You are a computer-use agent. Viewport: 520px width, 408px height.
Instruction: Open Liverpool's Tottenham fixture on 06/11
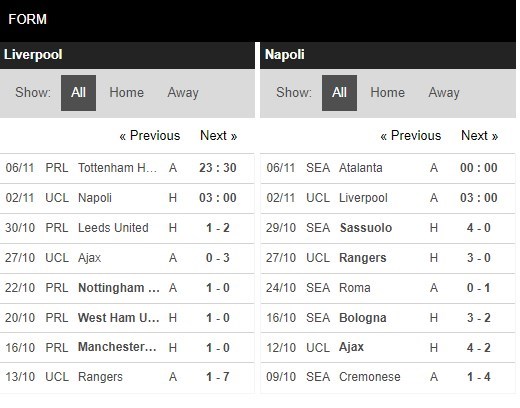click(x=127, y=168)
